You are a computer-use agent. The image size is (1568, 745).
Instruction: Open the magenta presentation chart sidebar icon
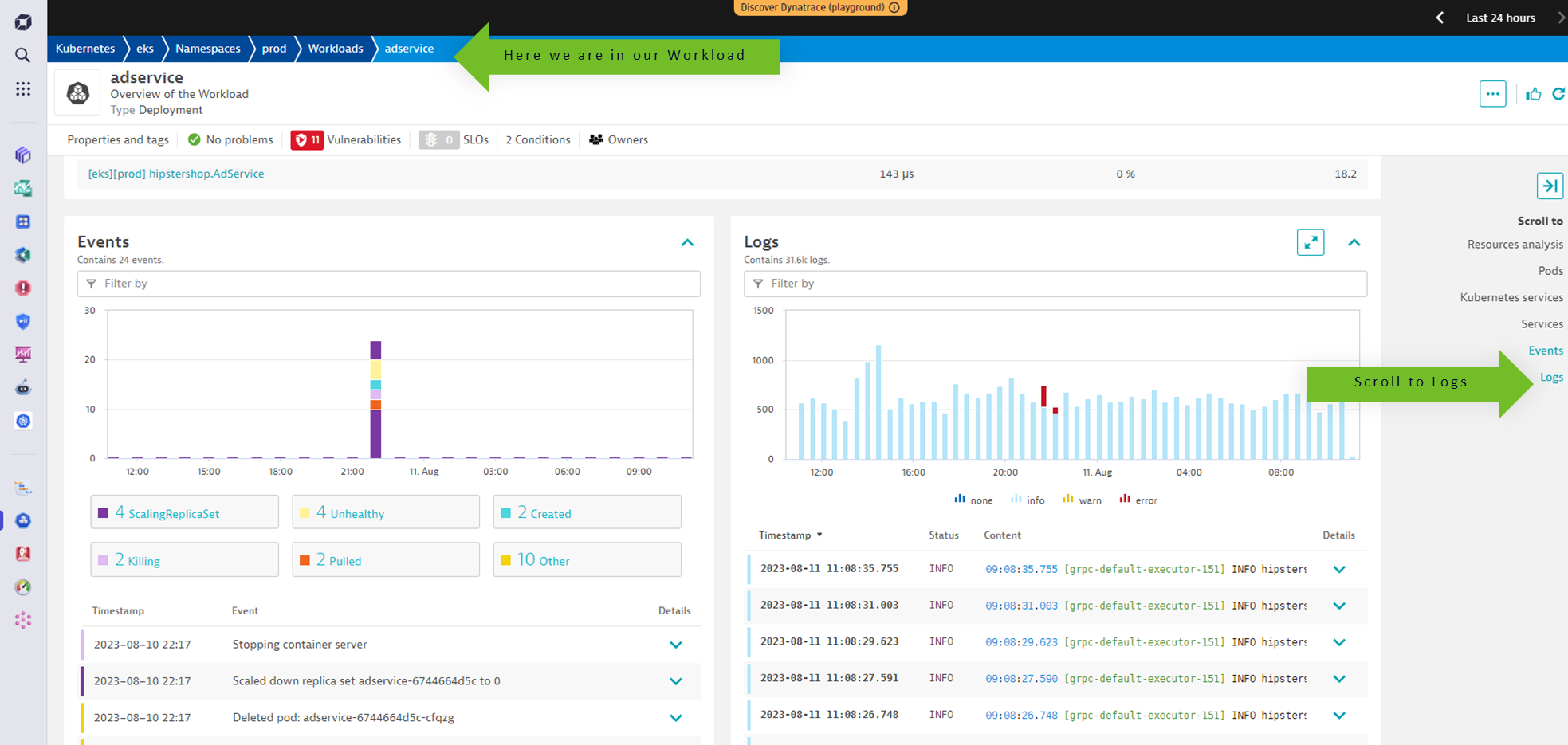pyautogui.click(x=23, y=354)
